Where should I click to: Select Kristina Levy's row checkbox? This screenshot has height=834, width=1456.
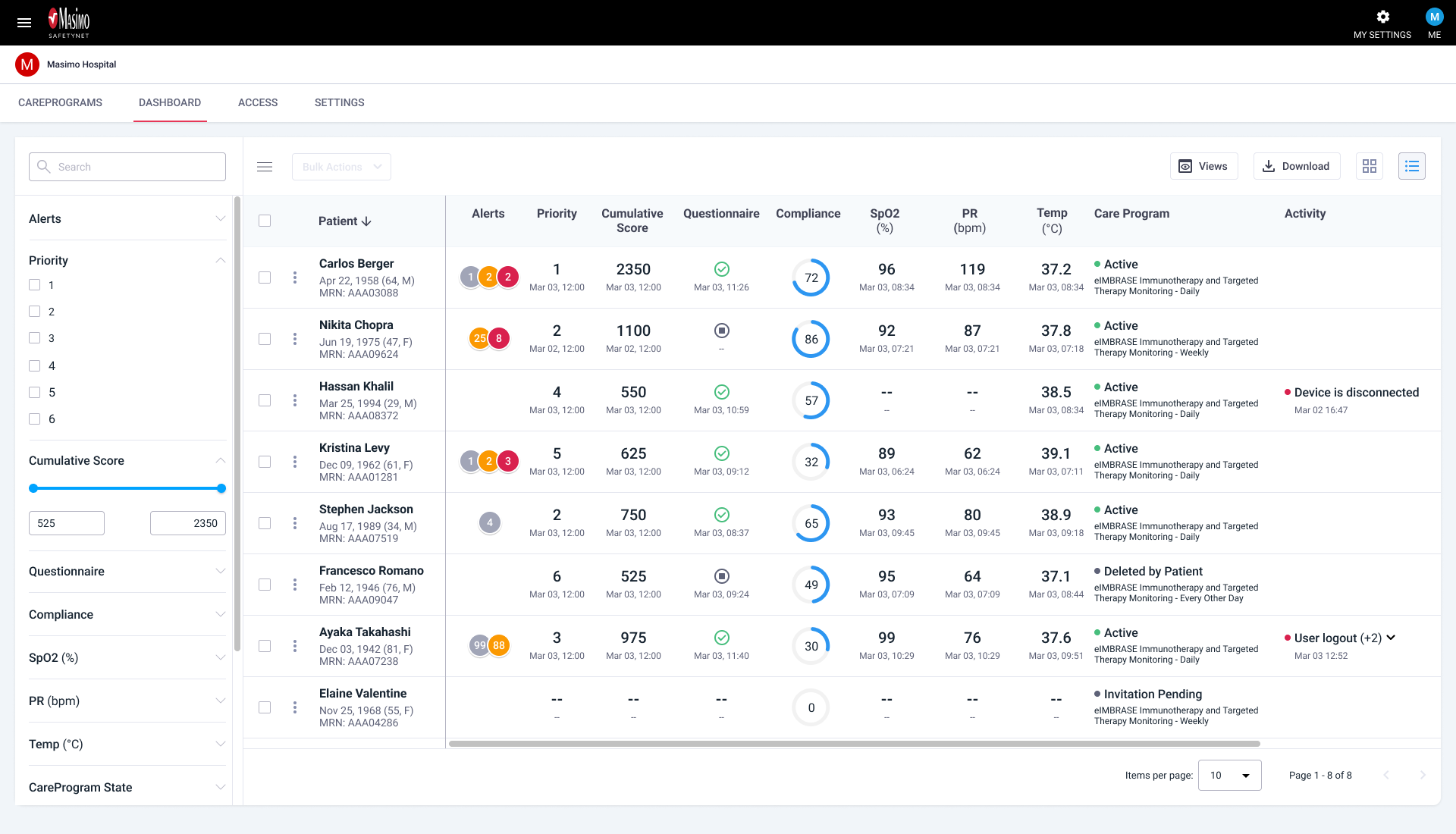point(265,462)
